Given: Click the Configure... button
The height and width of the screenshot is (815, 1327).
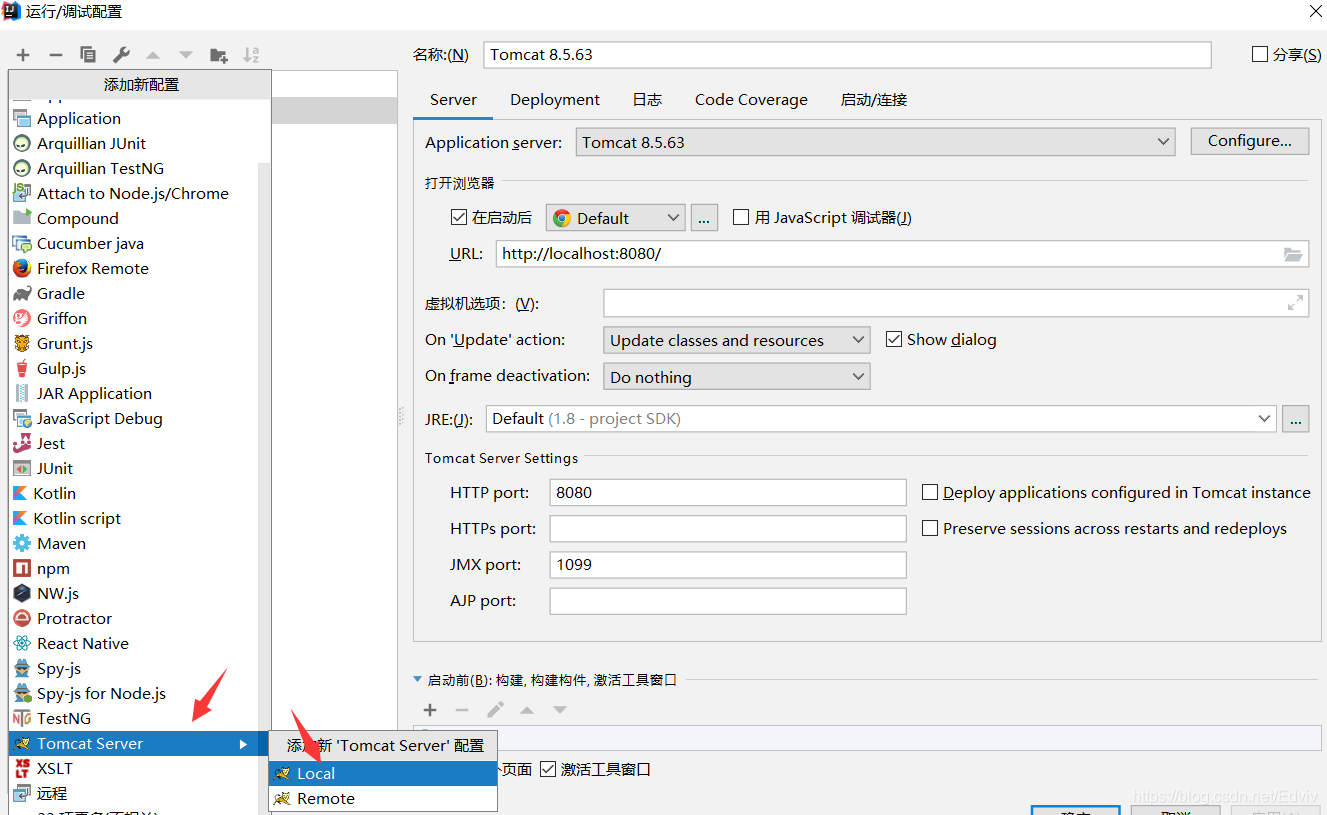Looking at the screenshot, I should (1250, 141).
